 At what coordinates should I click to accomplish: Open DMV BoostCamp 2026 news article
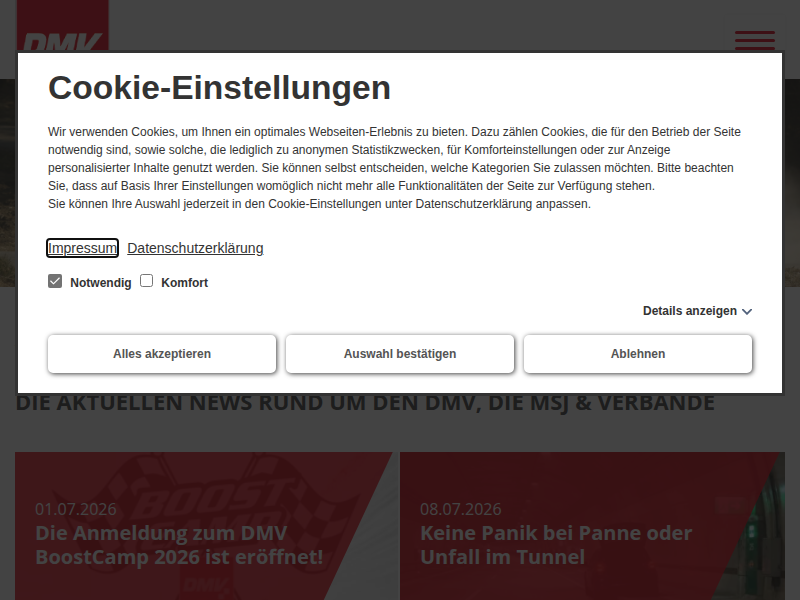point(179,545)
